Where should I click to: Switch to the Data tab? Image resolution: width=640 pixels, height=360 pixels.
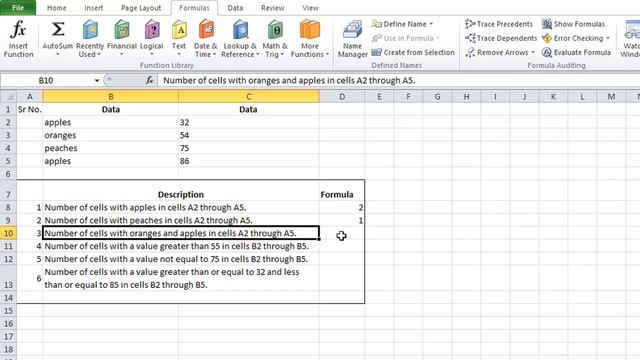[x=235, y=8]
